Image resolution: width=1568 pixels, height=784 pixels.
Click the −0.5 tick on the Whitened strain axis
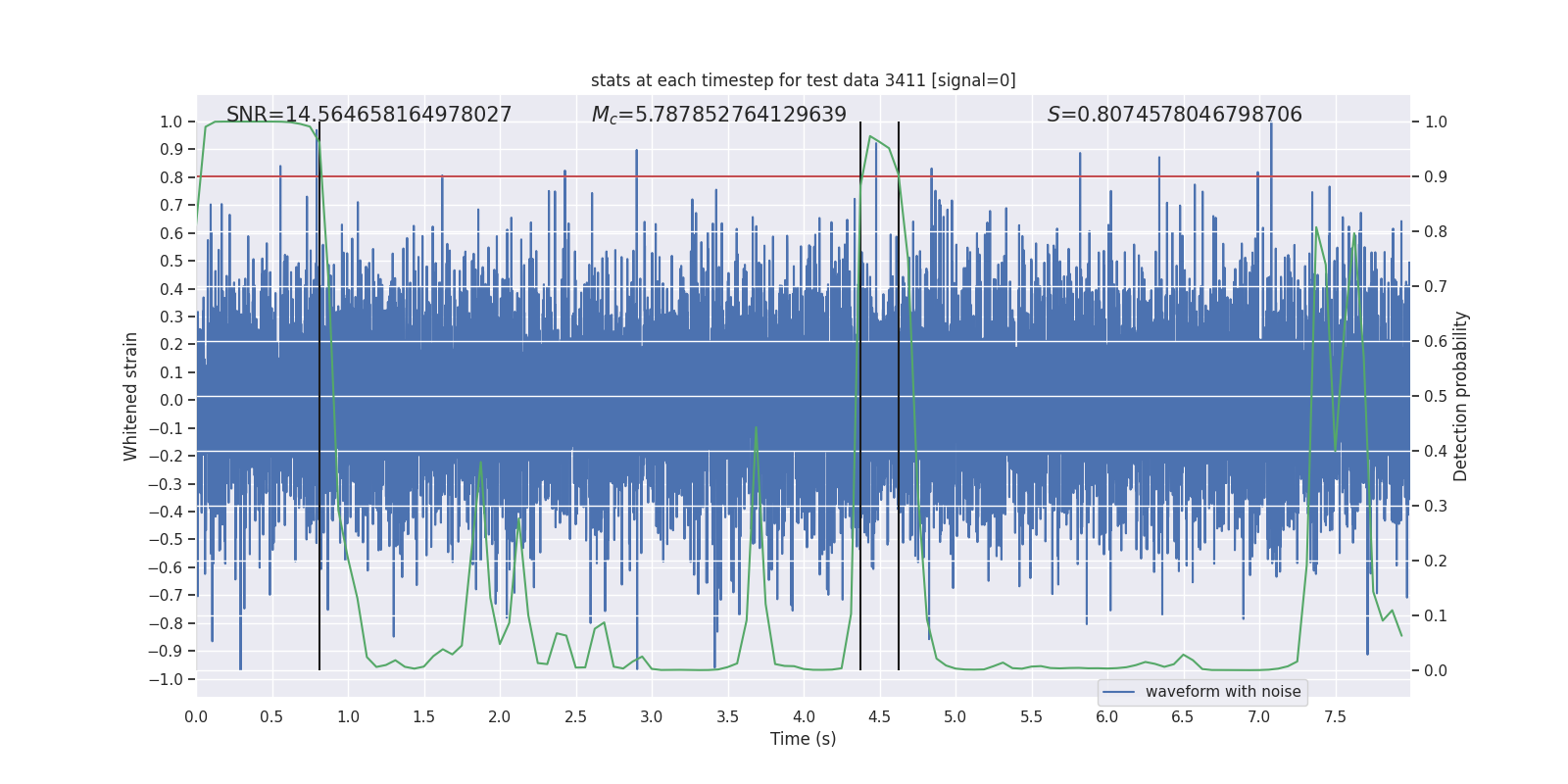point(165,539)
